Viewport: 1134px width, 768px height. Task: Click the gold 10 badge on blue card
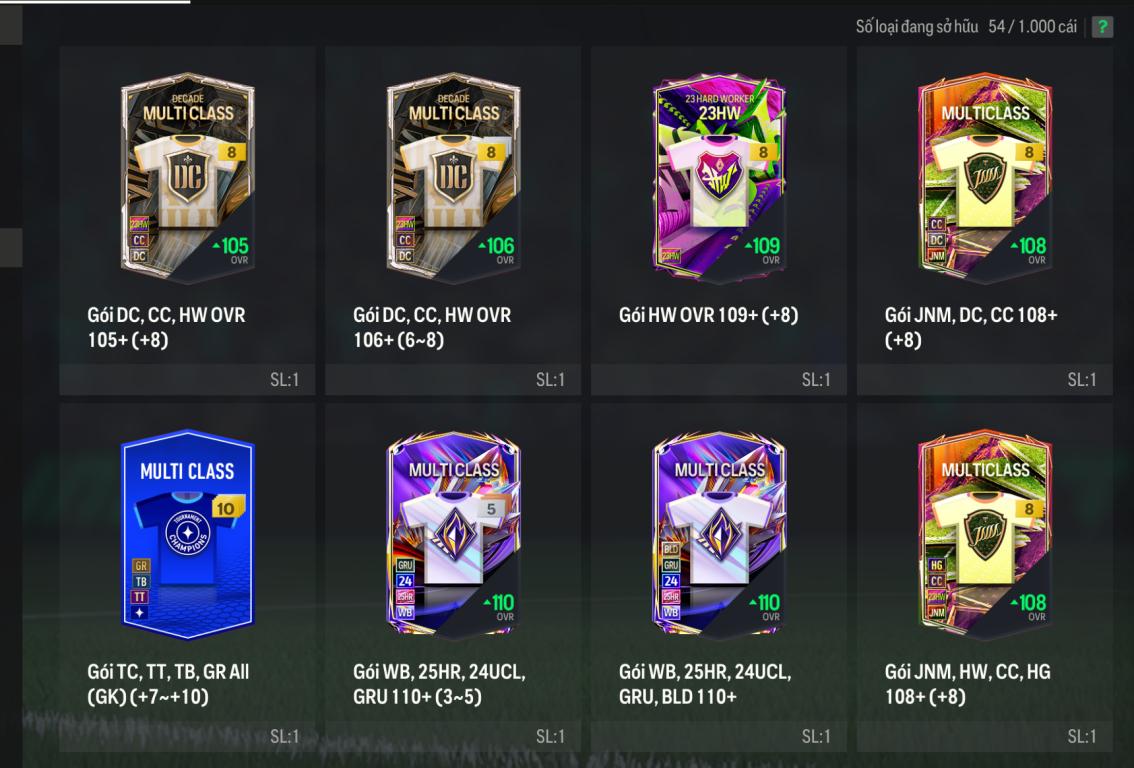pyautogui.click(x=226, y=508)
